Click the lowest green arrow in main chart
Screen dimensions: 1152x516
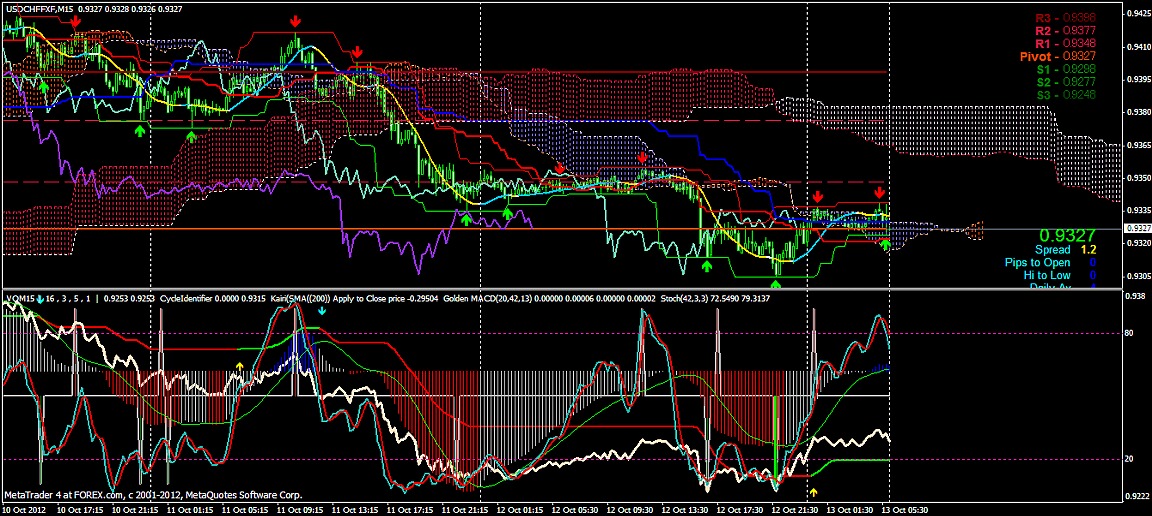(x=775, y=285)
